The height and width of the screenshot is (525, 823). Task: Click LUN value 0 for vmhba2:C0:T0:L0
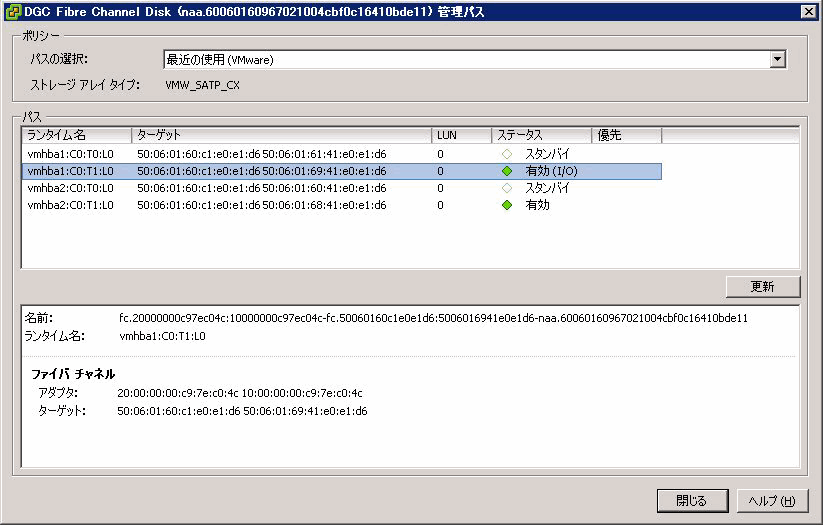(440, 188)
